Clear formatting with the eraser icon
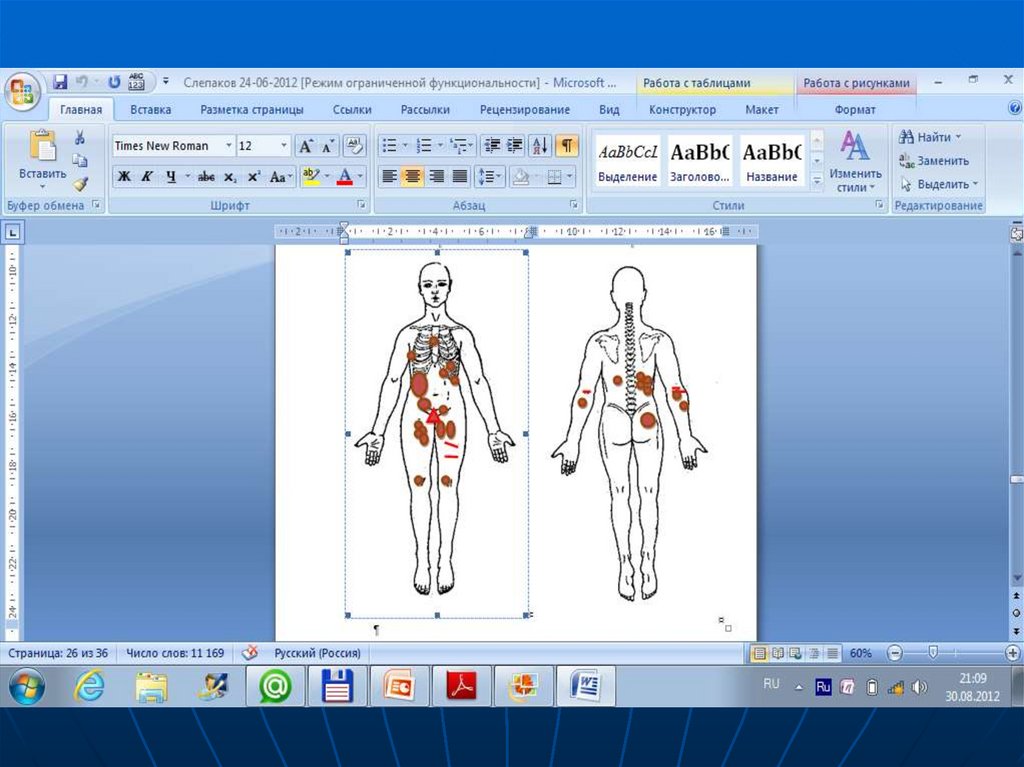The image size is (1024, 767). click(x=355, y=145)
